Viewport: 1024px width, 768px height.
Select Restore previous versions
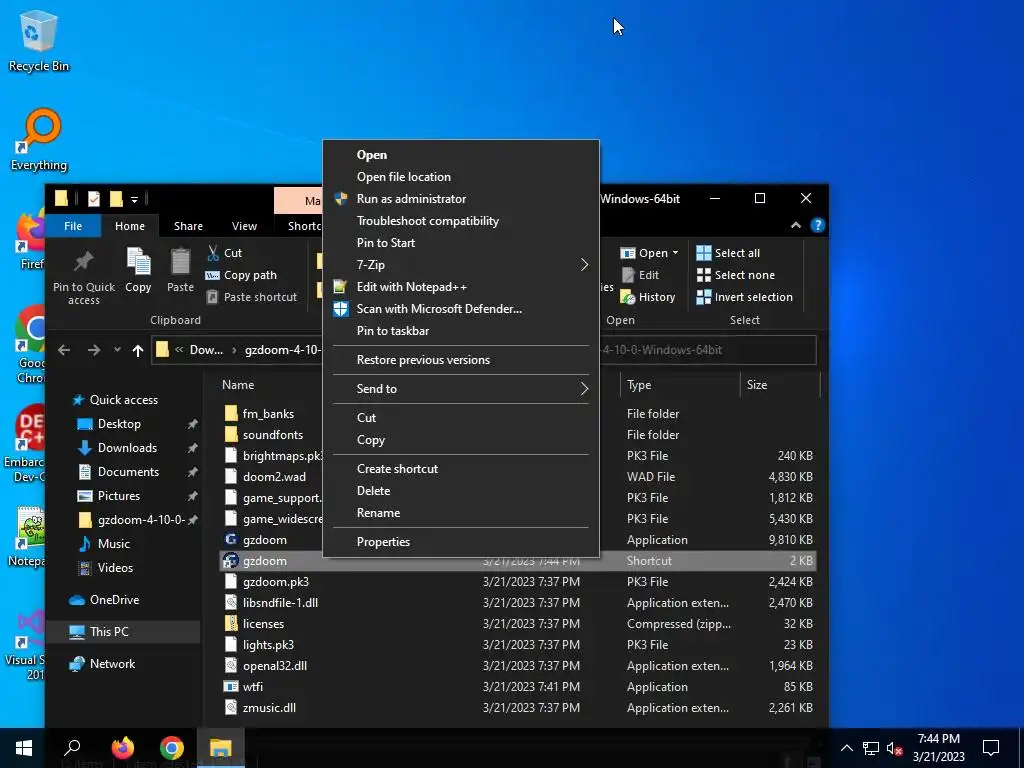pyautogui.click(x=460, y=360)
